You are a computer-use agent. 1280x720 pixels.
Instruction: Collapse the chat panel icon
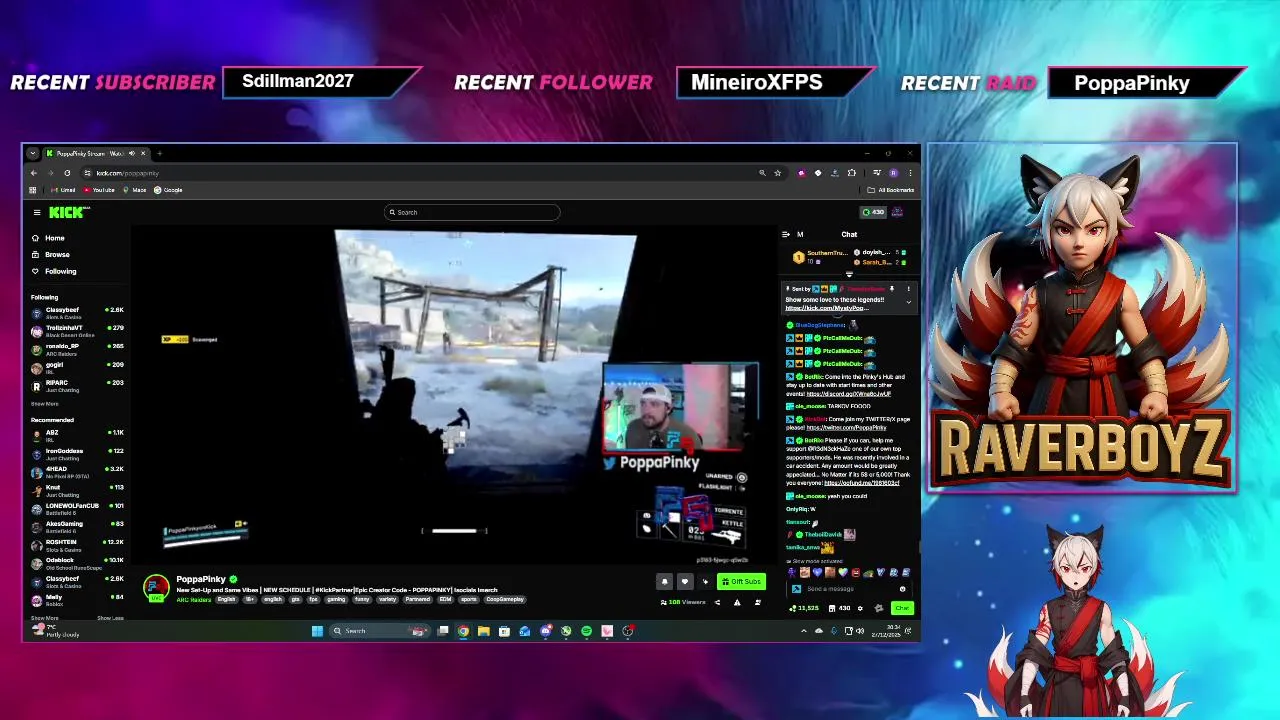[786, 234]
